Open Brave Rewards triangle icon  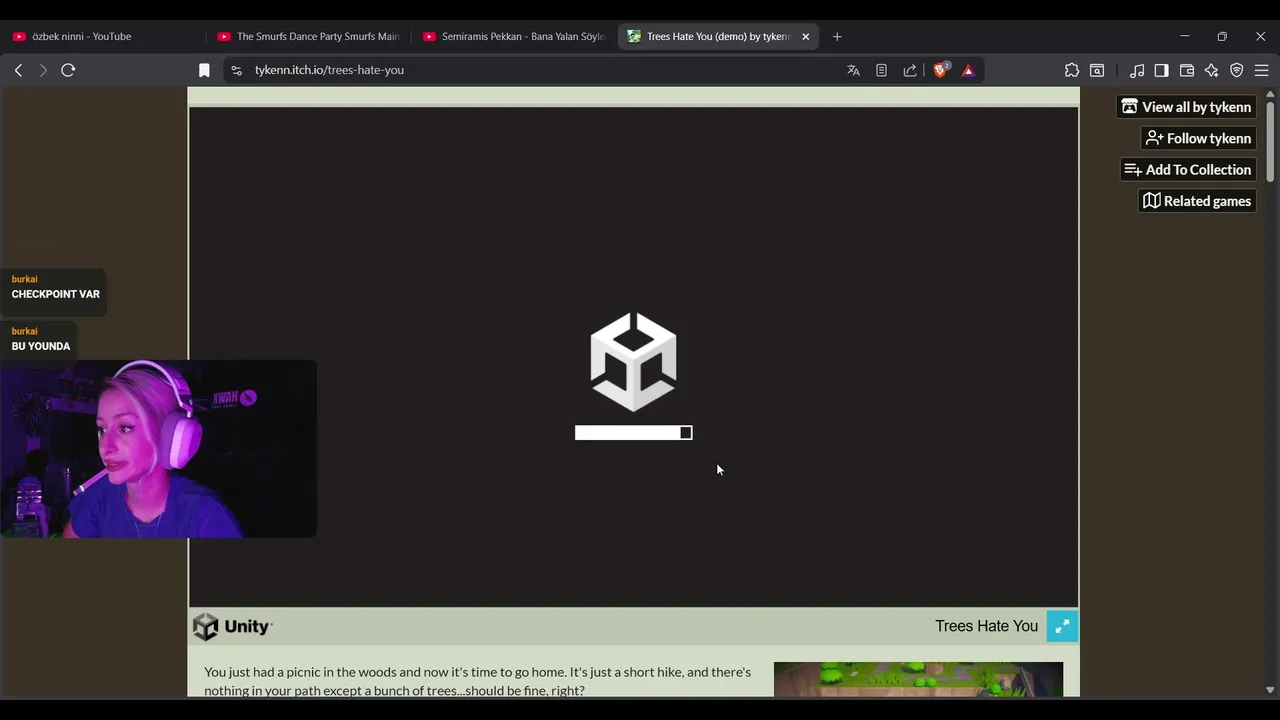tap(968, 70)
